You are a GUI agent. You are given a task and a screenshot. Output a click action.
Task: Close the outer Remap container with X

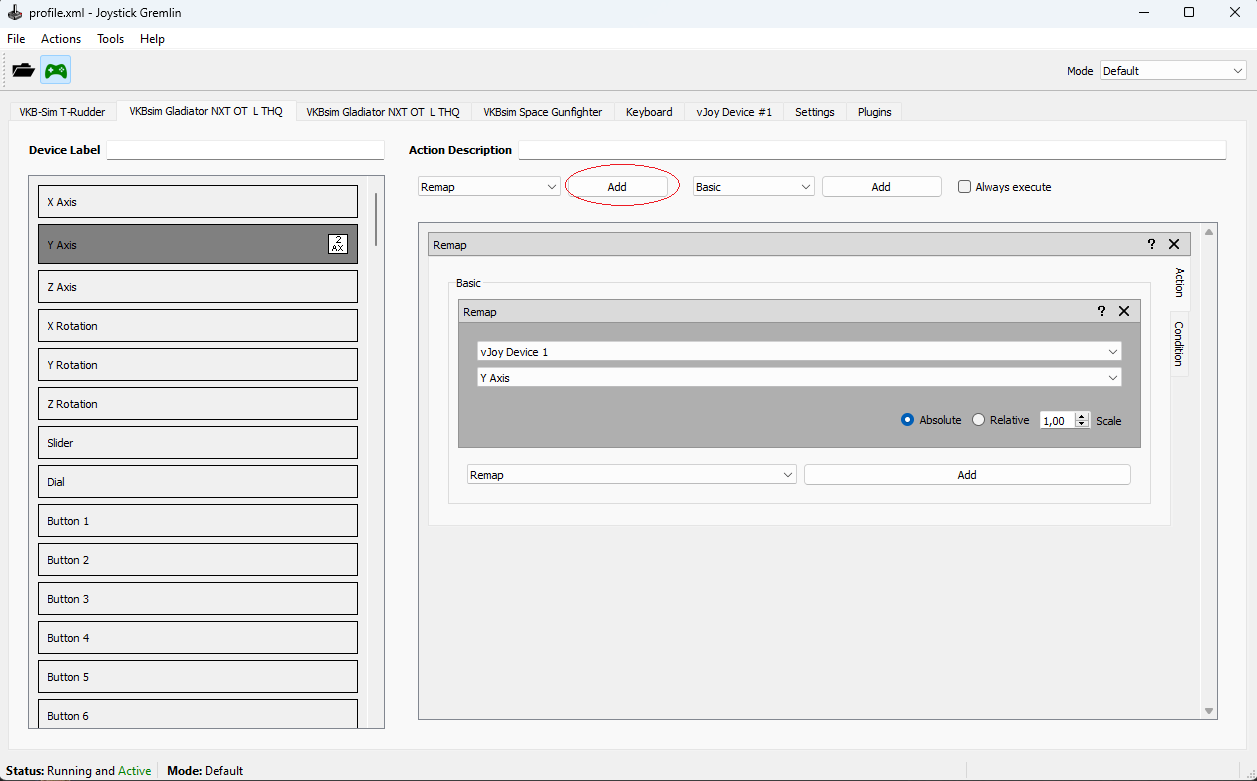1174,244
